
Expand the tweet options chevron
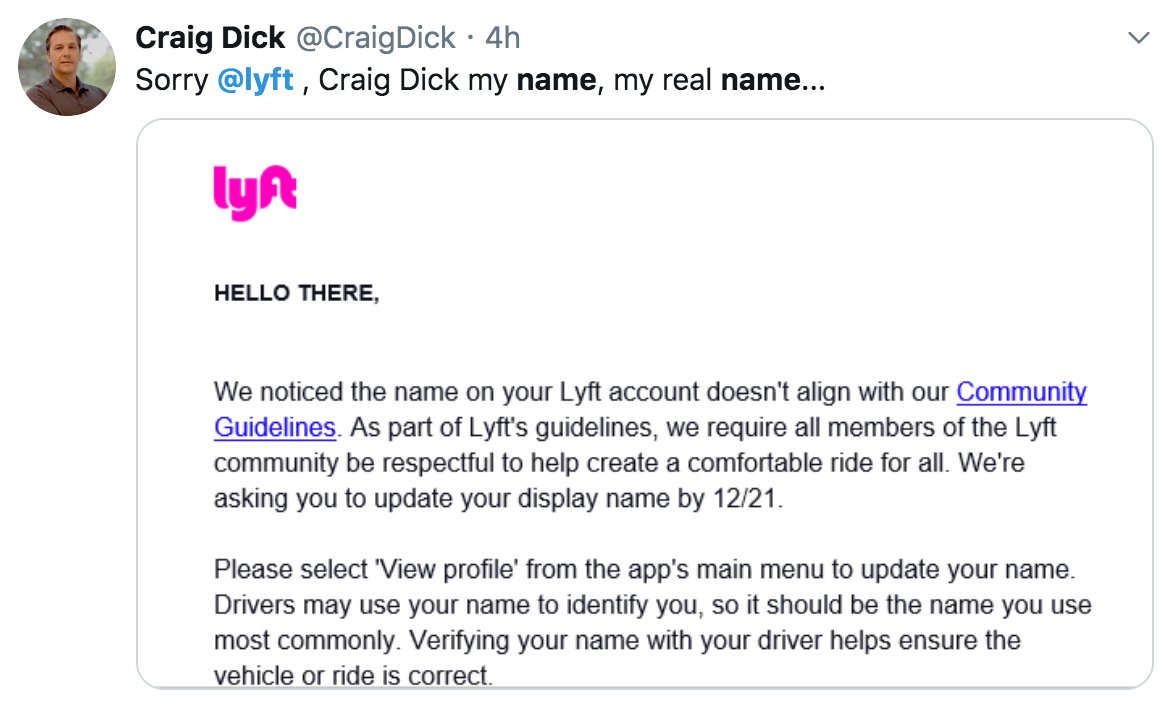[x=1138, y=37]
